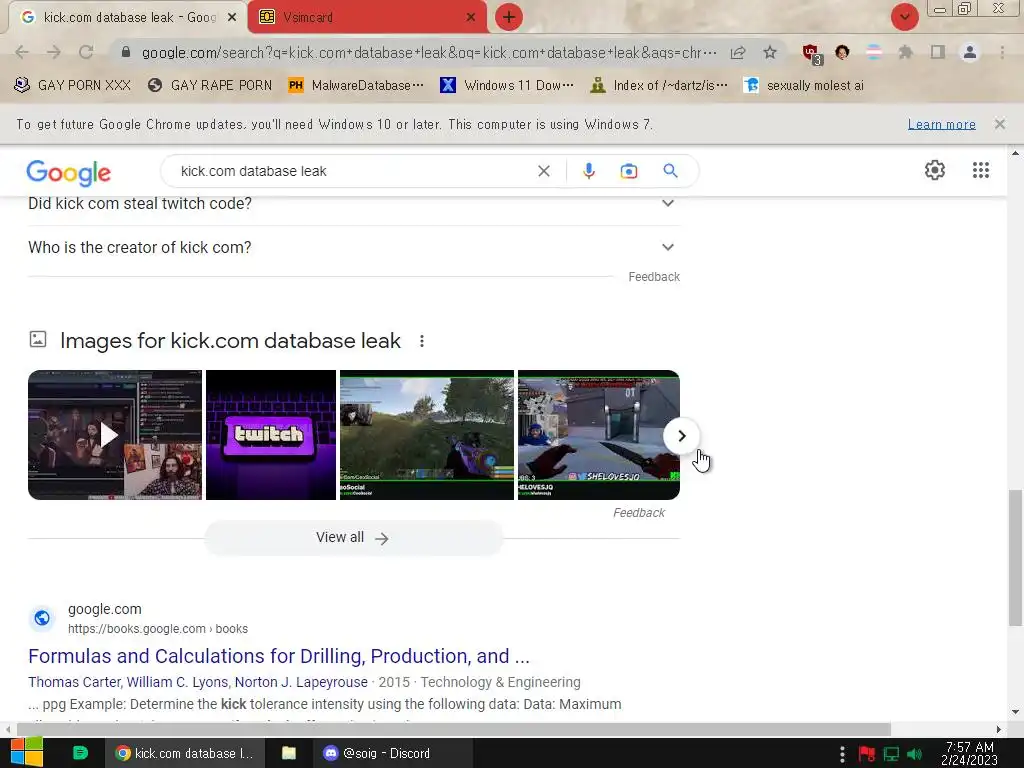Open the Chrome three-dot menu
The image size is (1024, 768).
[x=1002, y=52]
